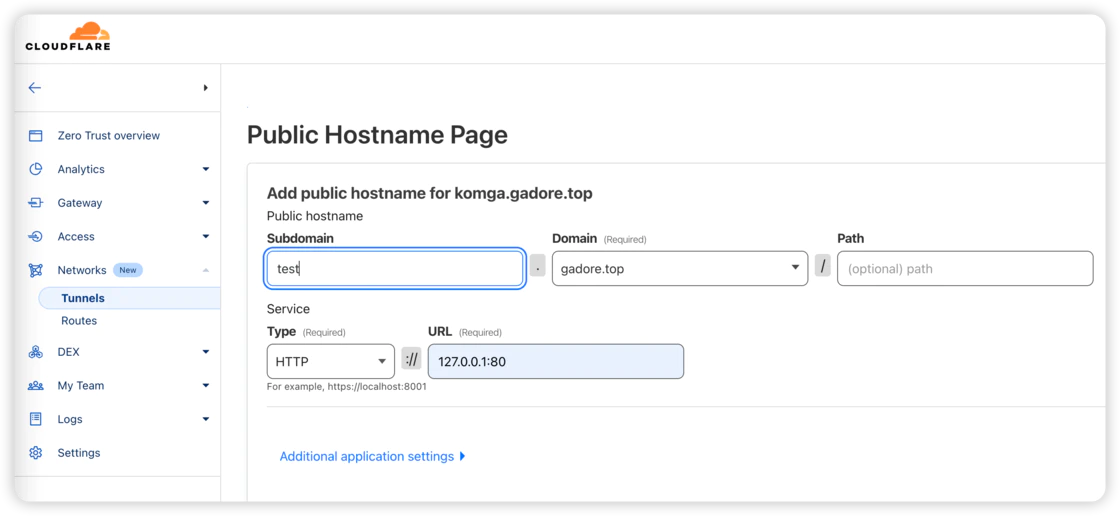
Task: Select the Tunnels menu item
Action: pos(83,298)
